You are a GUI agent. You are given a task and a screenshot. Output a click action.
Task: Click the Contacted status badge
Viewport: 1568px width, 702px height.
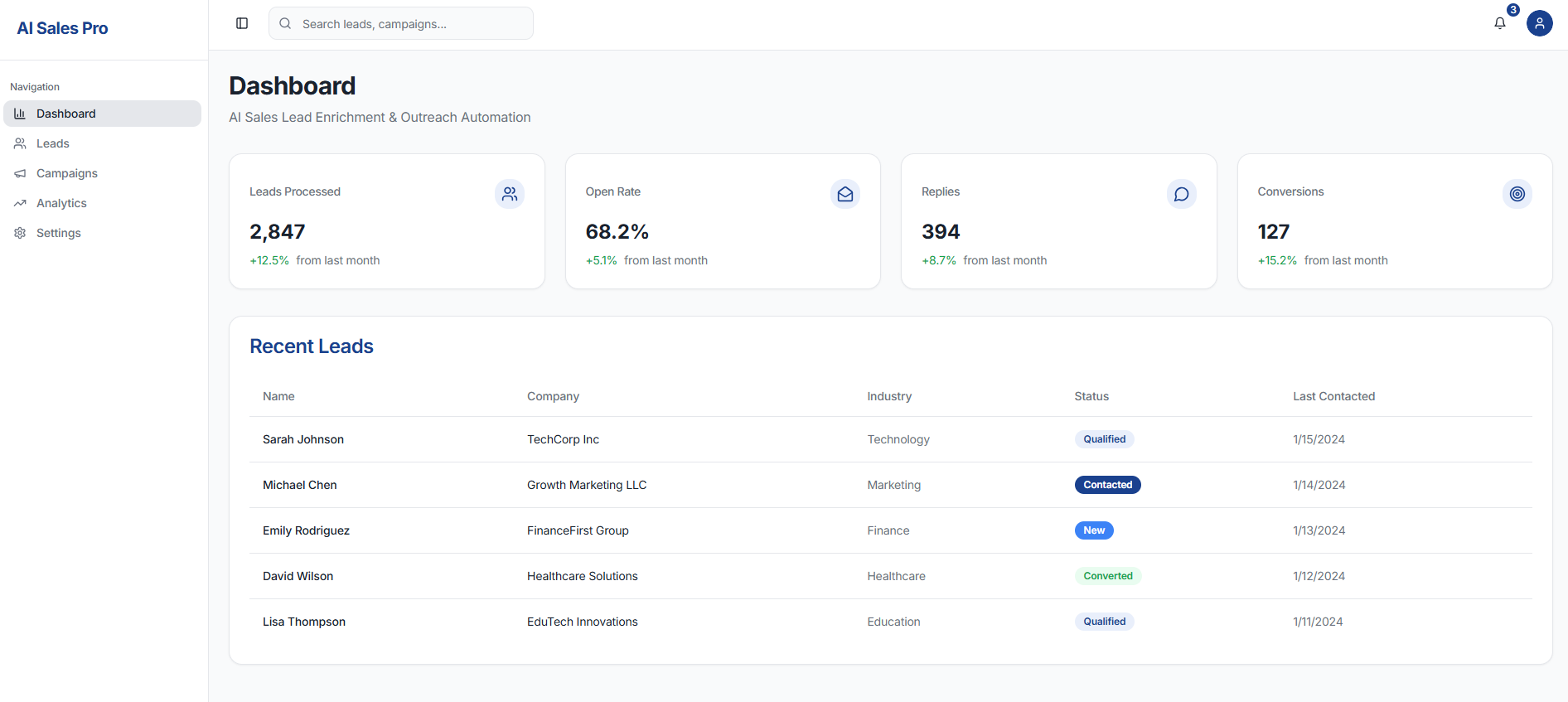tap(1107, 485)
